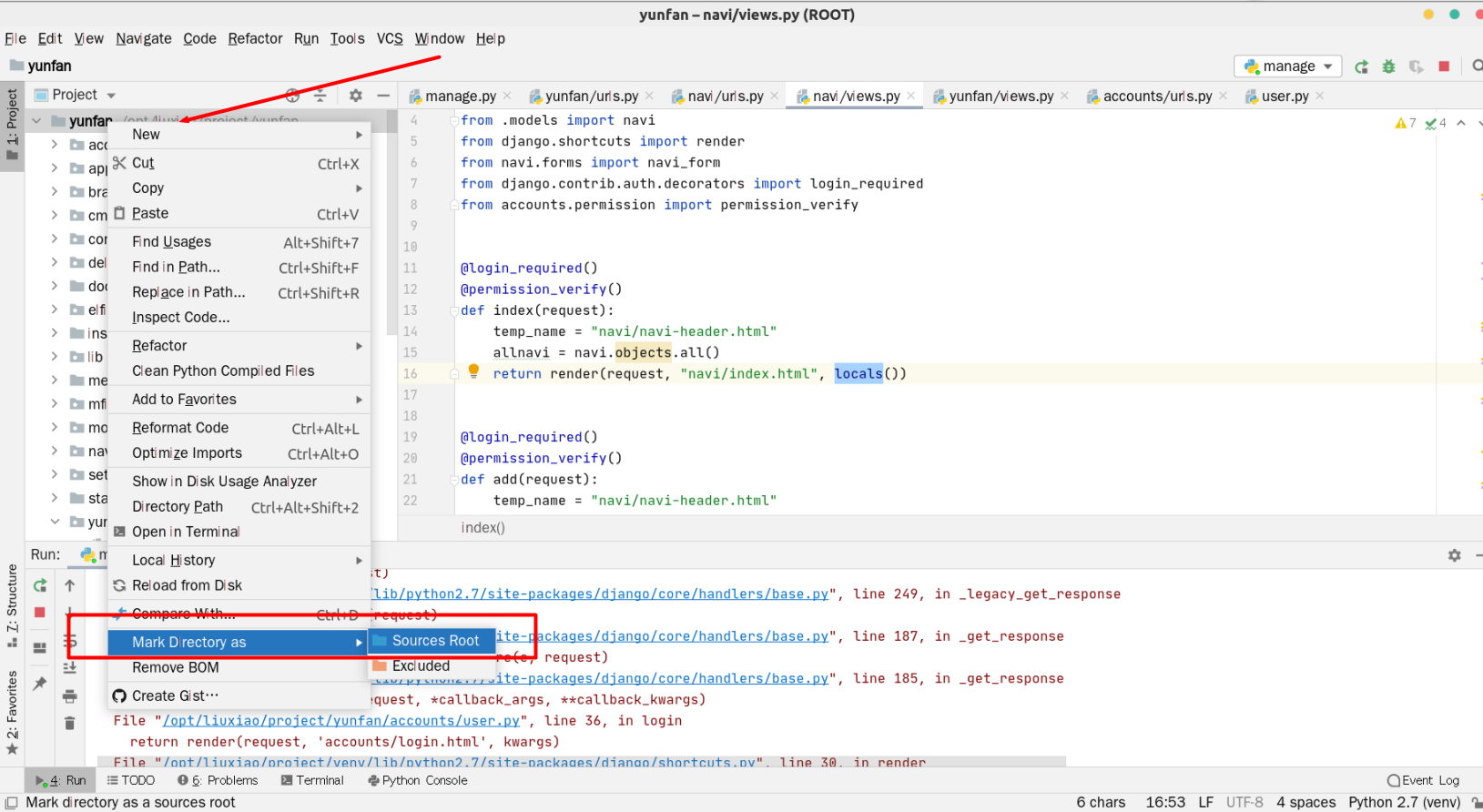Click the tool windows toggle in status bar corner
Screen dimensions: 1483x812
12,802
